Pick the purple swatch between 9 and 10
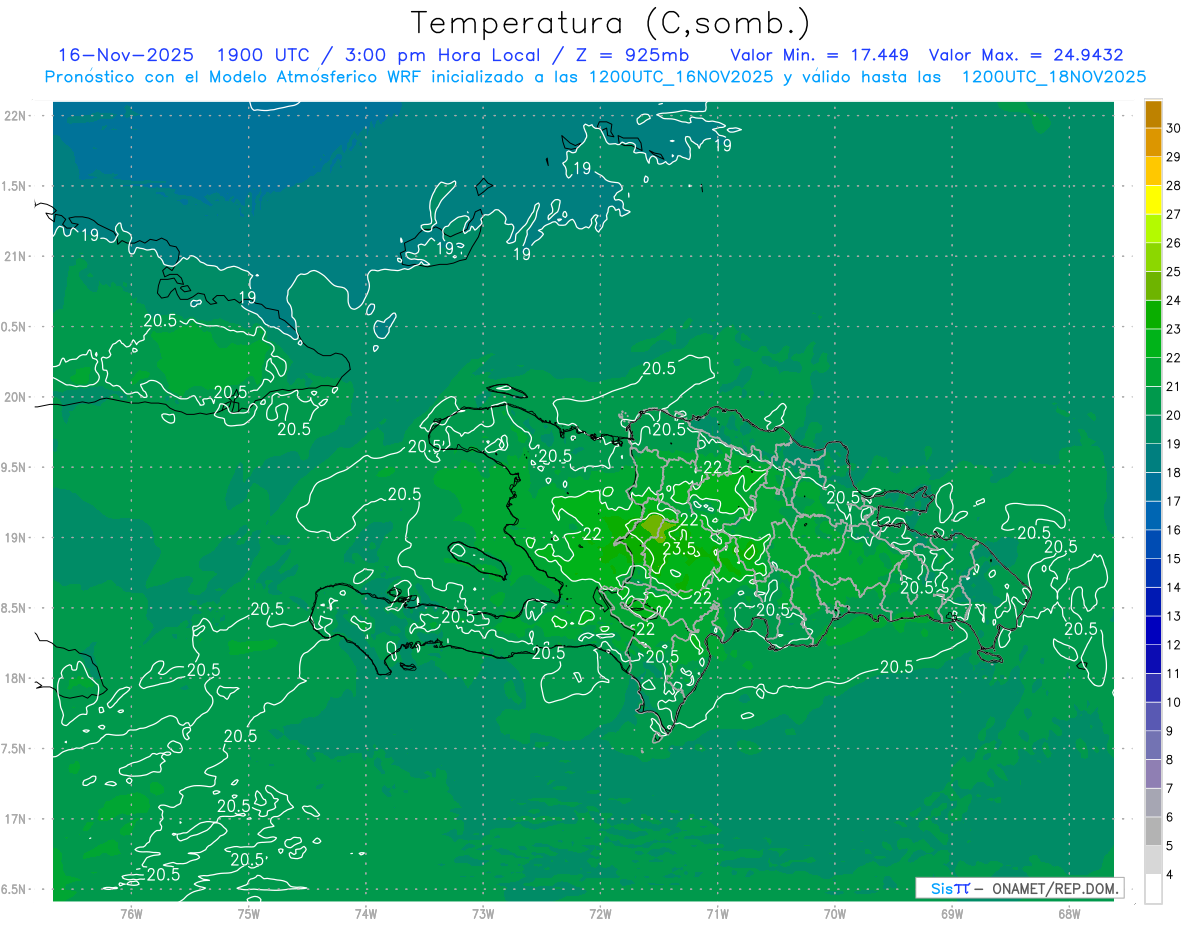The image size is (1200, 927). tap(1153, 717)
